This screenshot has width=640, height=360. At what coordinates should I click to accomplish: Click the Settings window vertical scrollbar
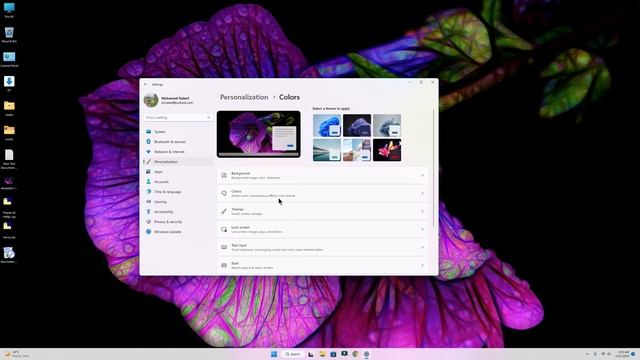click(433, 167)
